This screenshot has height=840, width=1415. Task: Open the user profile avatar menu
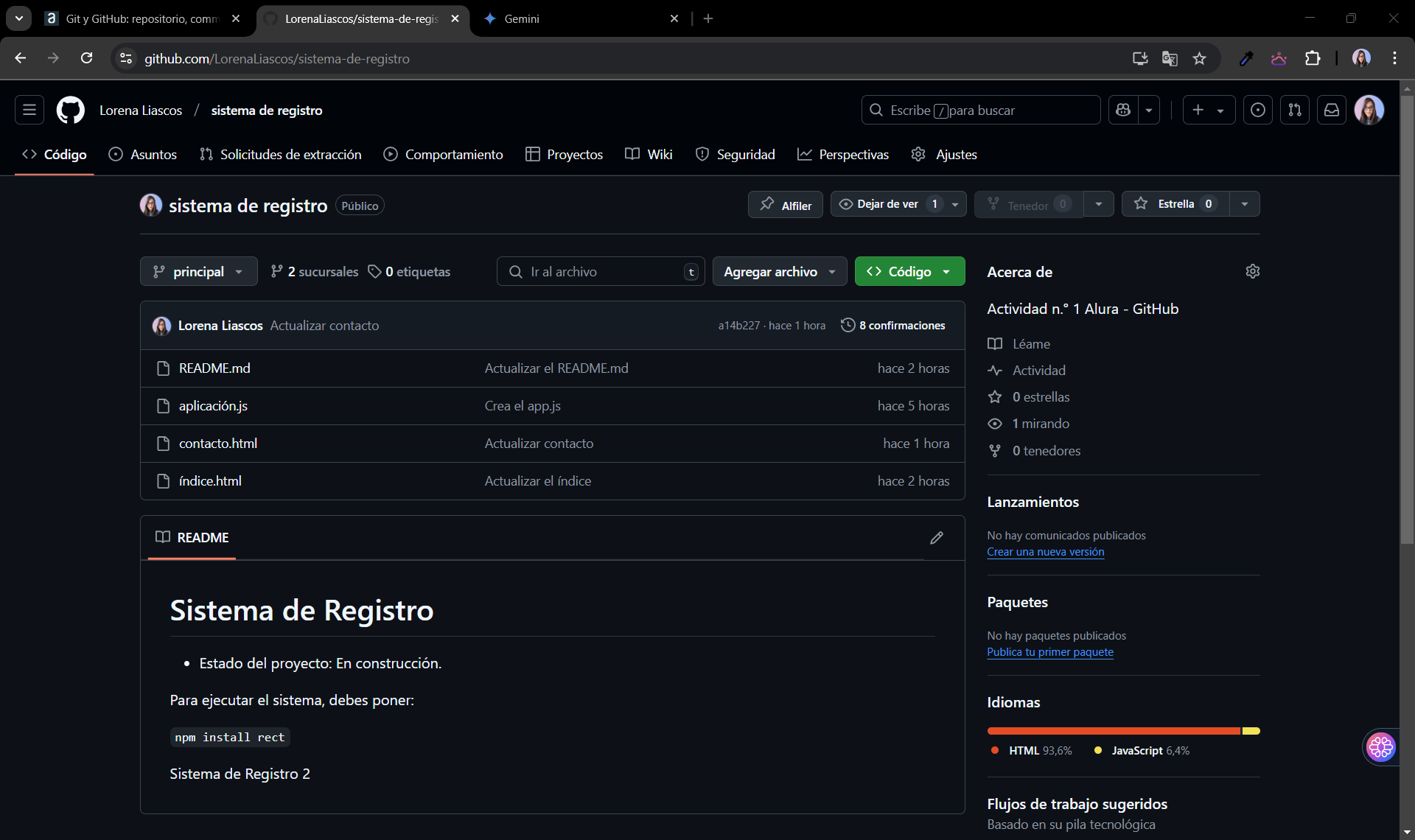[1369, 110]
